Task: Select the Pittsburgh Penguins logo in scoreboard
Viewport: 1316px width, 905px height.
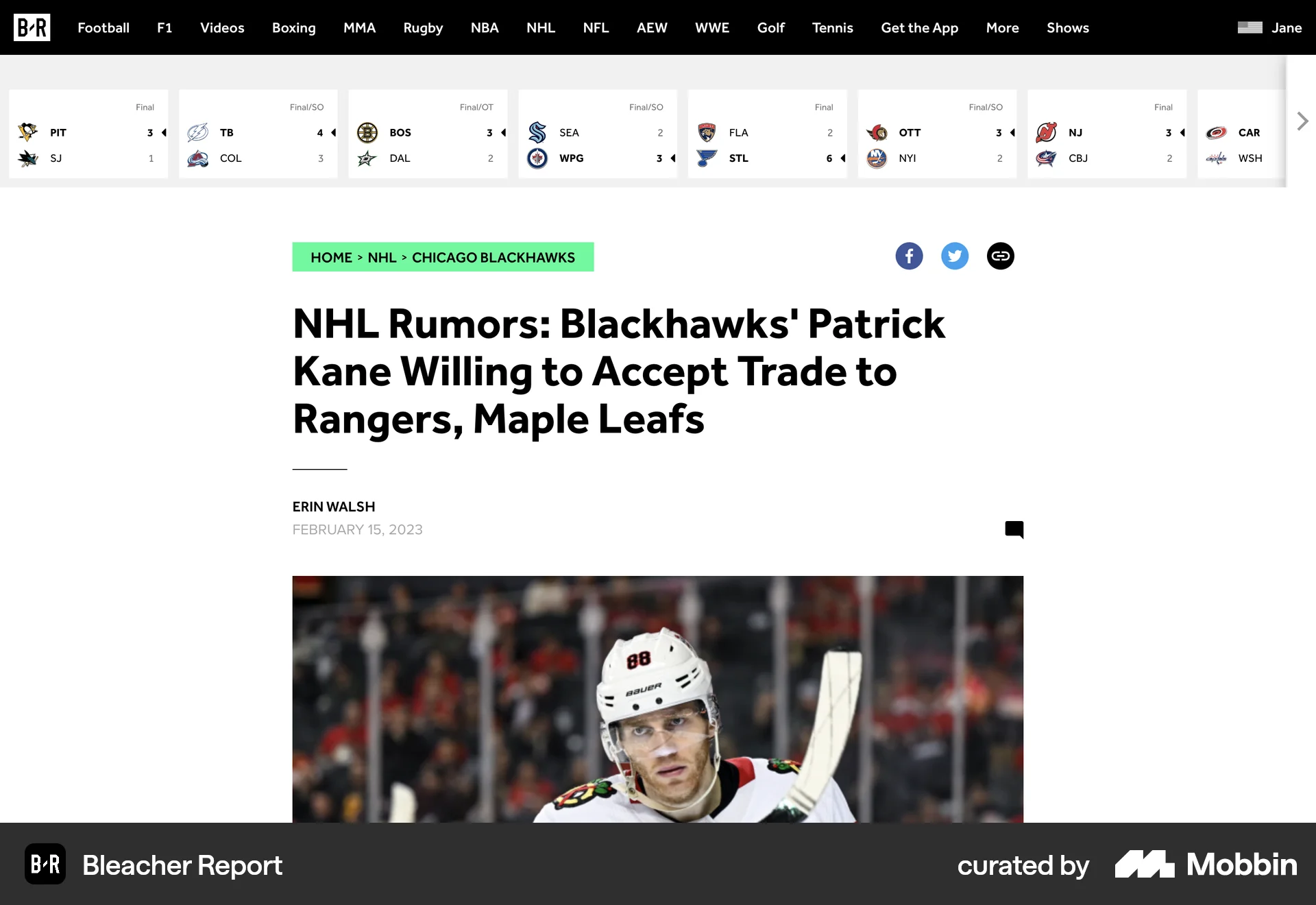Action: [27, 132]
